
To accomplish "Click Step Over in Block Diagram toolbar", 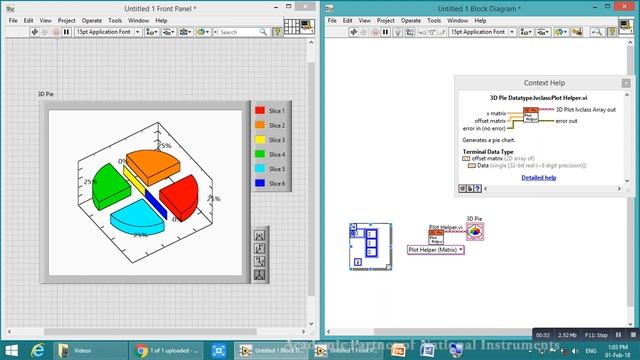I will [432, 32].
